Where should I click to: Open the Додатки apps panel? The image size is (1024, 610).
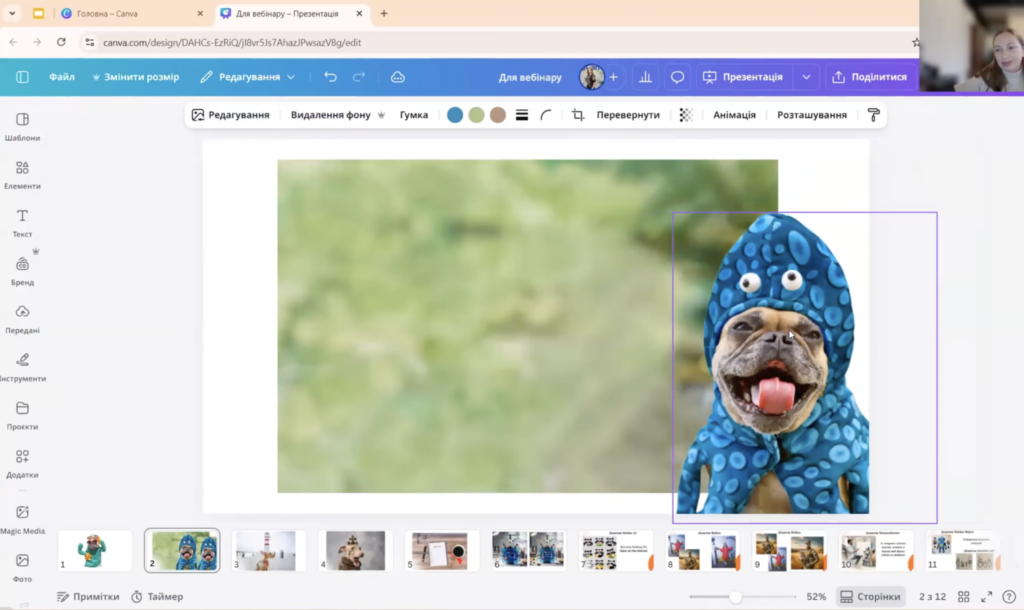coord(22,464)
